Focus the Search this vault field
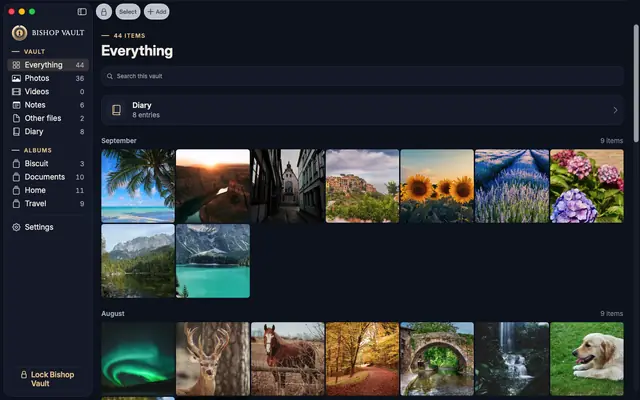Screen dimensions: 640x400 pos(362,76)
